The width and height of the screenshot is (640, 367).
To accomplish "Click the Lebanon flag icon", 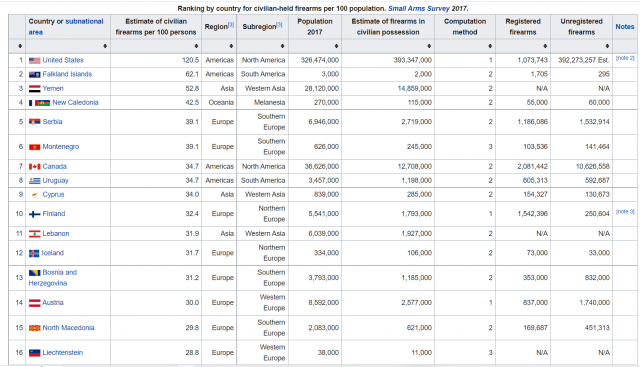I will (x=34, y=234).
